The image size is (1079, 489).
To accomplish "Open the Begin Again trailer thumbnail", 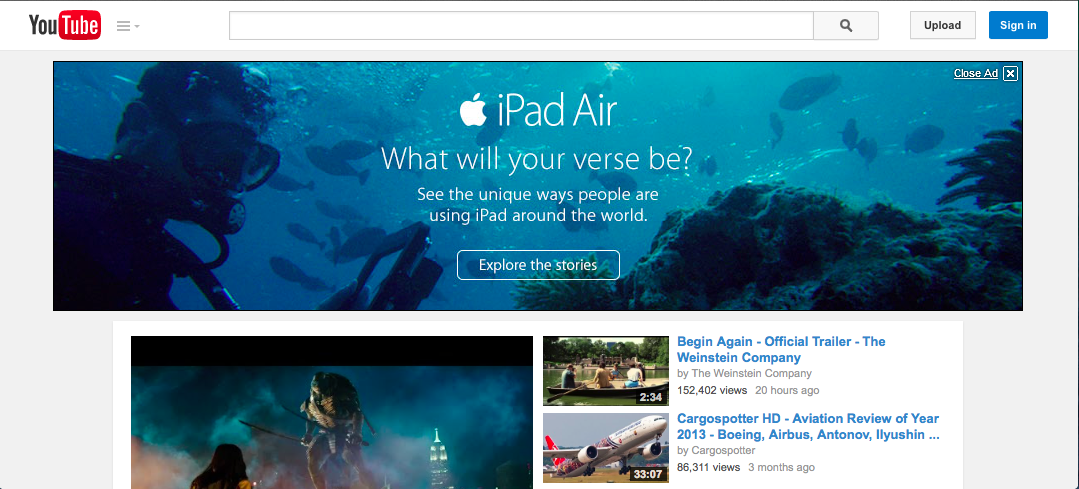I will 606,371.
